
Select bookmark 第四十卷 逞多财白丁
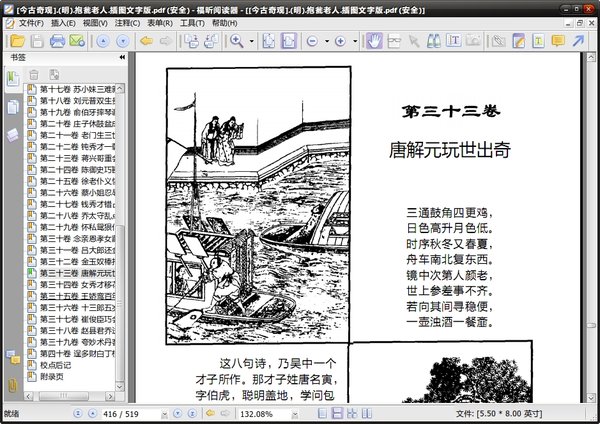tap(77, 353)
